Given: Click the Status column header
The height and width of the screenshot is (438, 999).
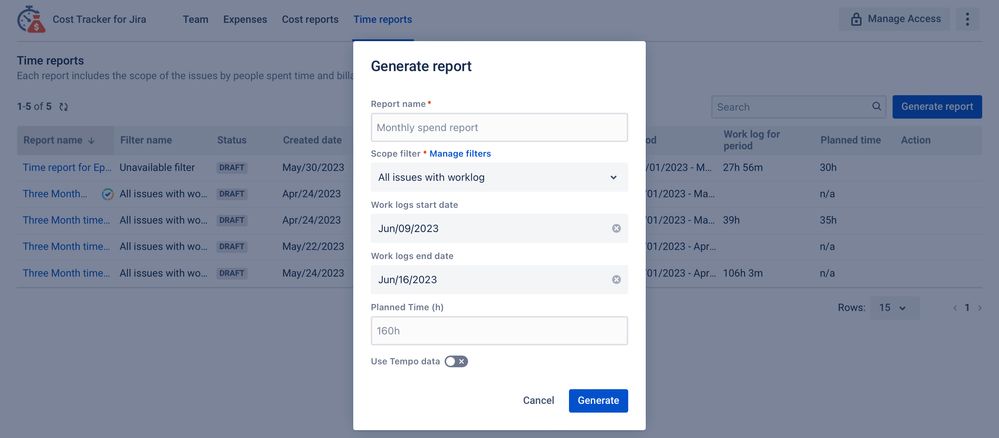Looking at the screenshot, I should (x=232, y=140).
